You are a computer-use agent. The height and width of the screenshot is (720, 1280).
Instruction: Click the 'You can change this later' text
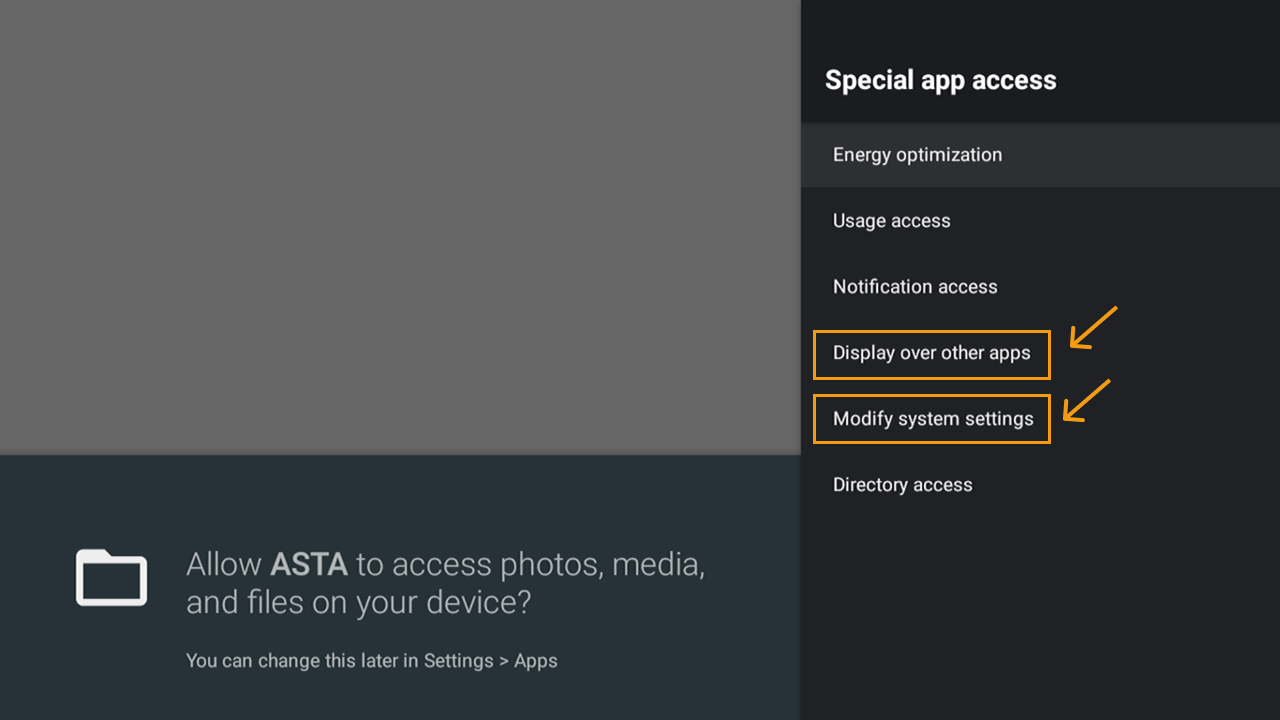pyautogui.click(x=300, y=661)
